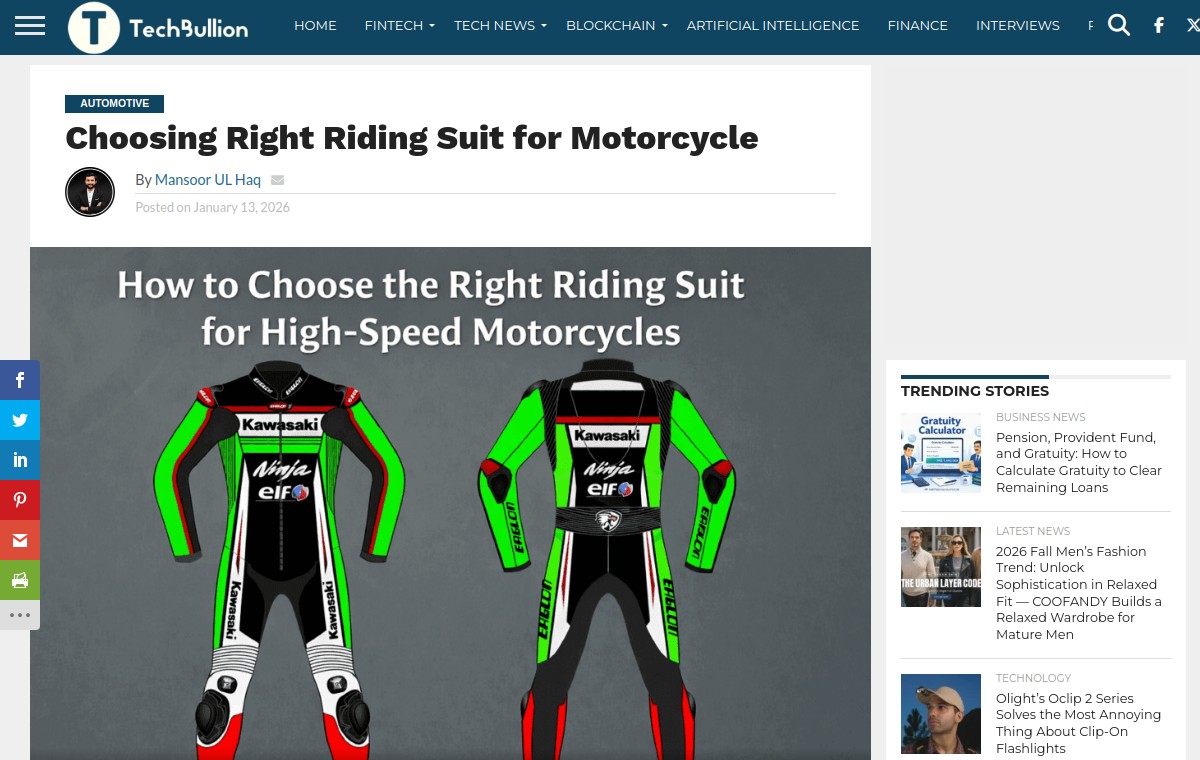Print the article using printer icon
The width and height of the screenshot is (1200, 760).
[20, 580]
